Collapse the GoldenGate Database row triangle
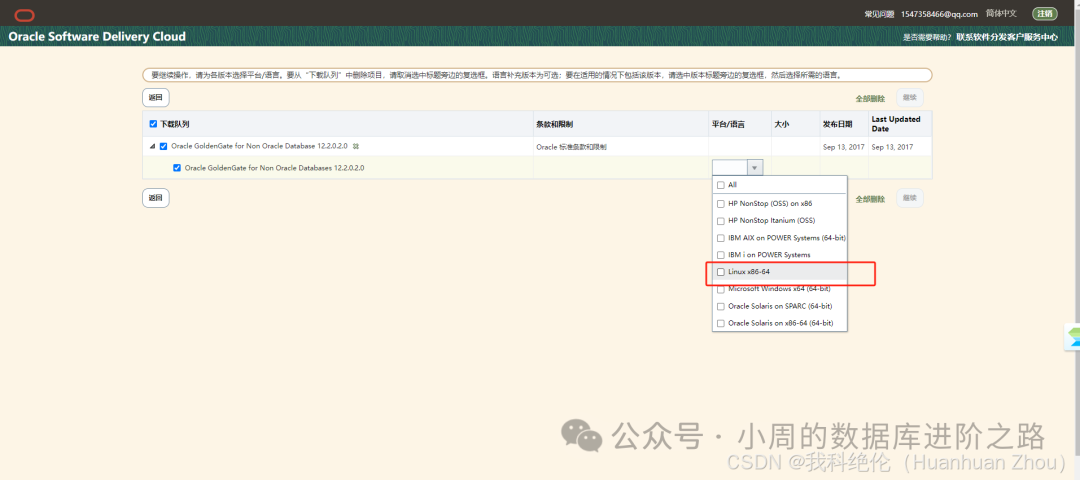Image resolution: width=1080 pixels, height=480 pixels. pyautogui.click(x=152, y=147)
